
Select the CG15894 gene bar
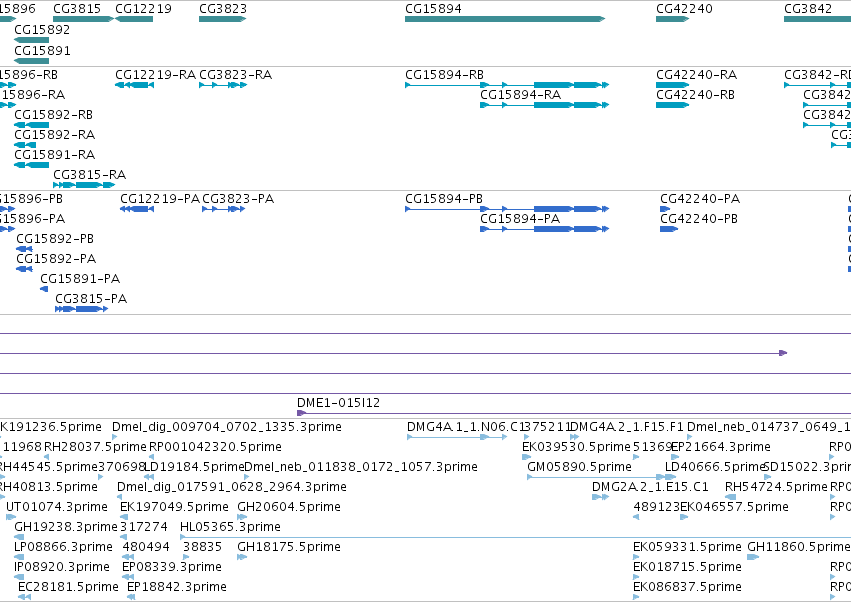click(x=505, y=19)
